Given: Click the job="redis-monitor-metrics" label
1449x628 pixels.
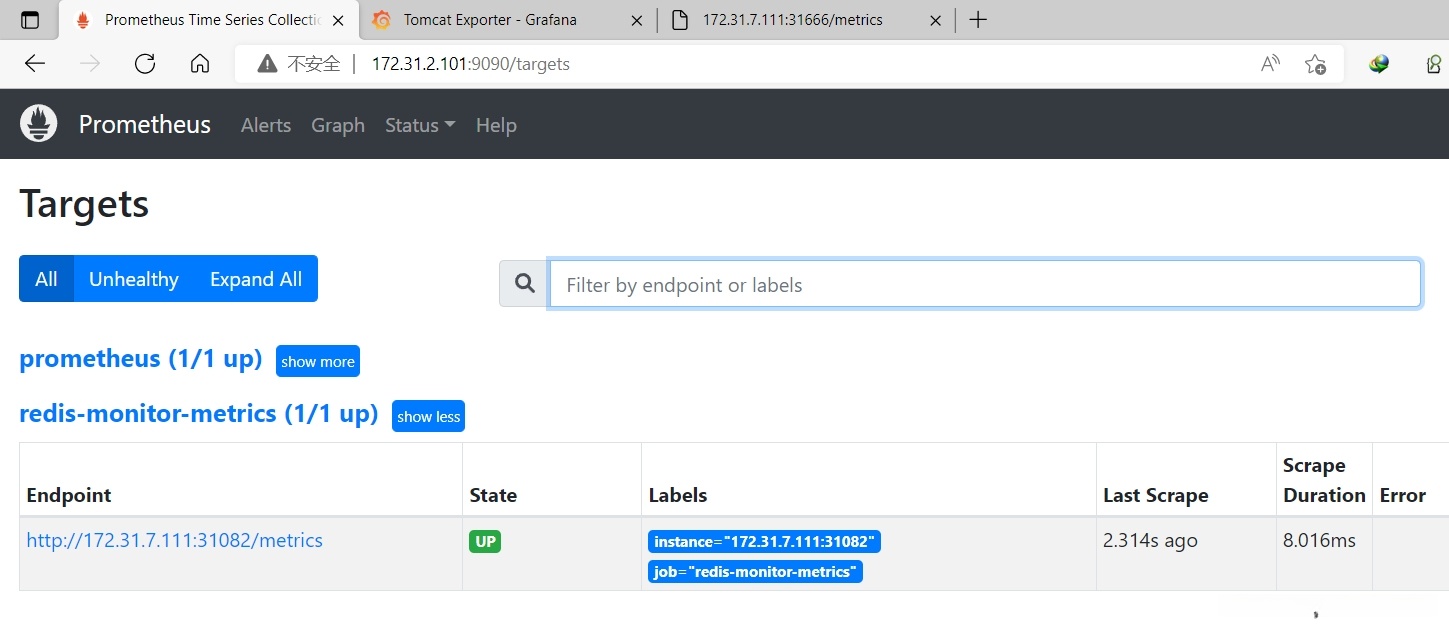Looking at the screenshot, I should pos(755,572).
